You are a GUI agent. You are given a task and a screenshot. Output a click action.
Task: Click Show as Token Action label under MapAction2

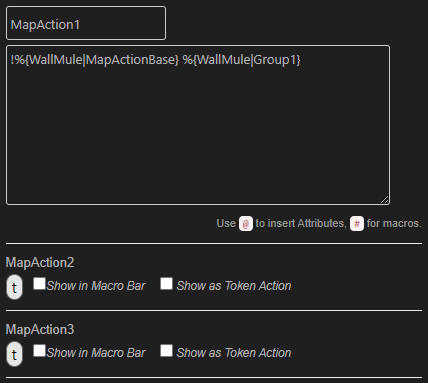(x=234, y=286)
